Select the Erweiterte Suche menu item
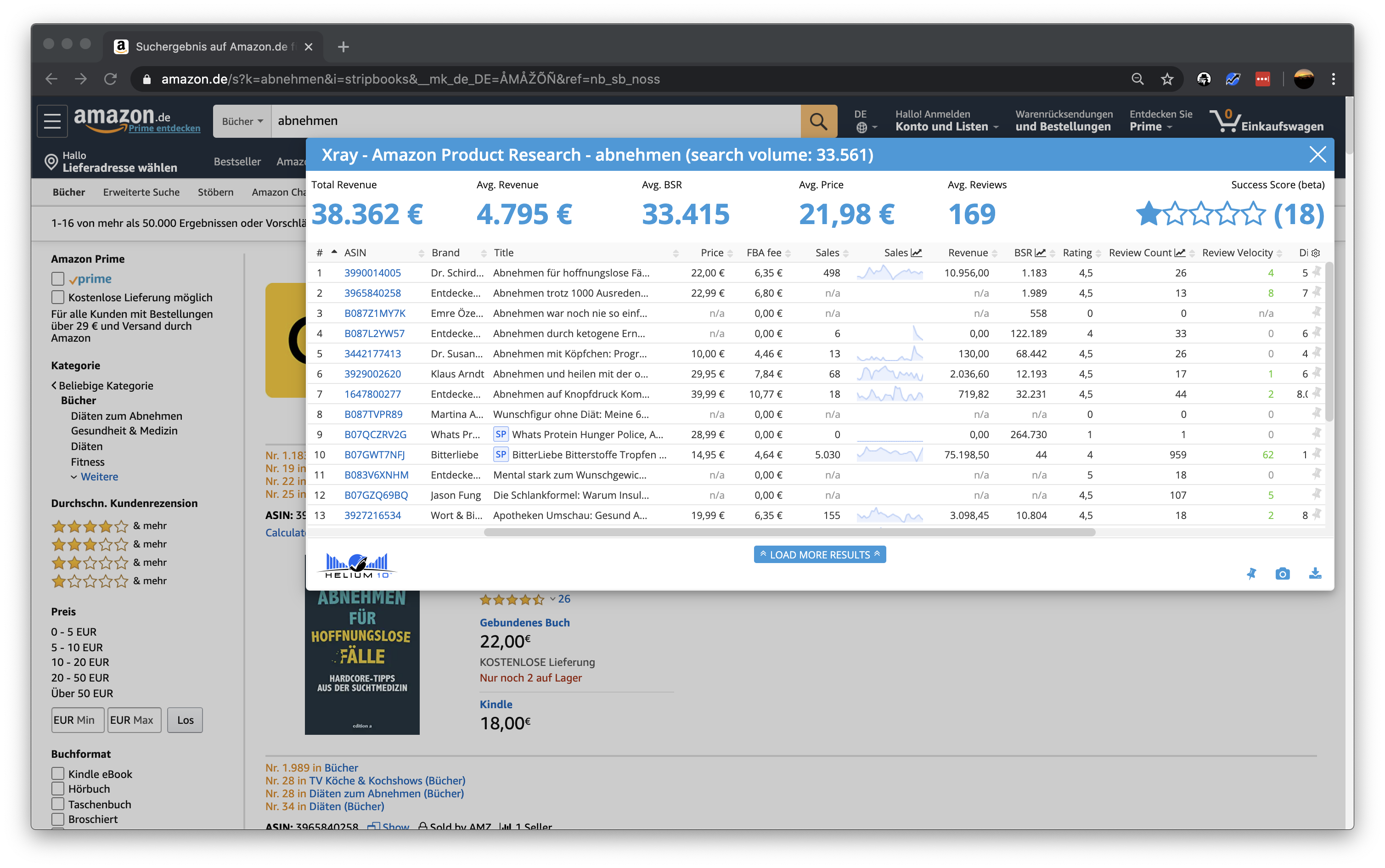The image size is (1385, 868). [141, 192]
